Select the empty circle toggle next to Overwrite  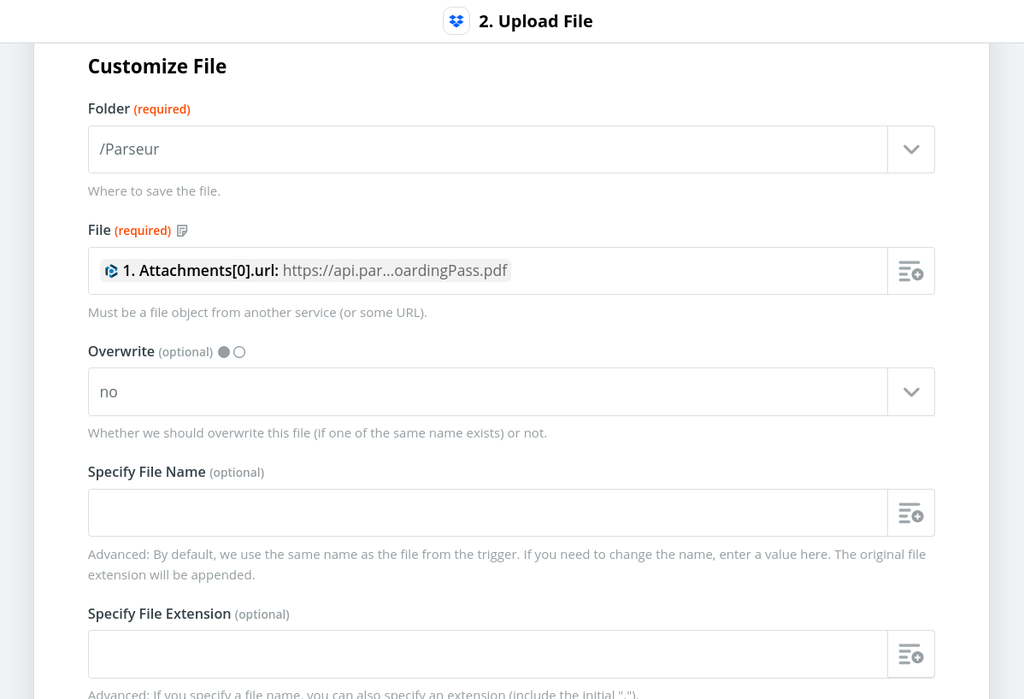pyautogui.click(x=239, y=352)
